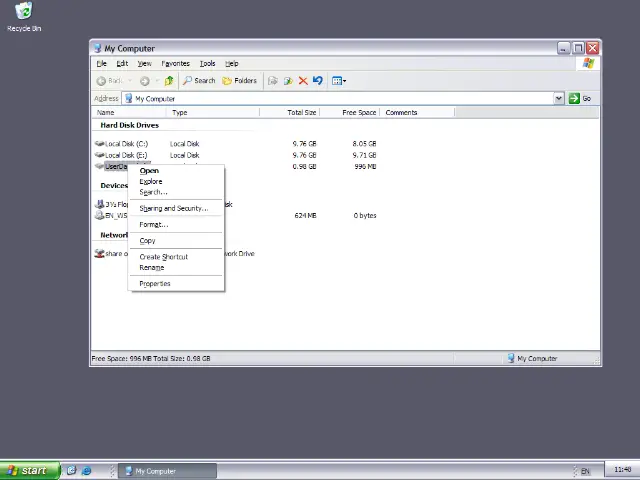Click the greyed Forward arrow button
The image size is (640, 480).
[x=144, y=81]
